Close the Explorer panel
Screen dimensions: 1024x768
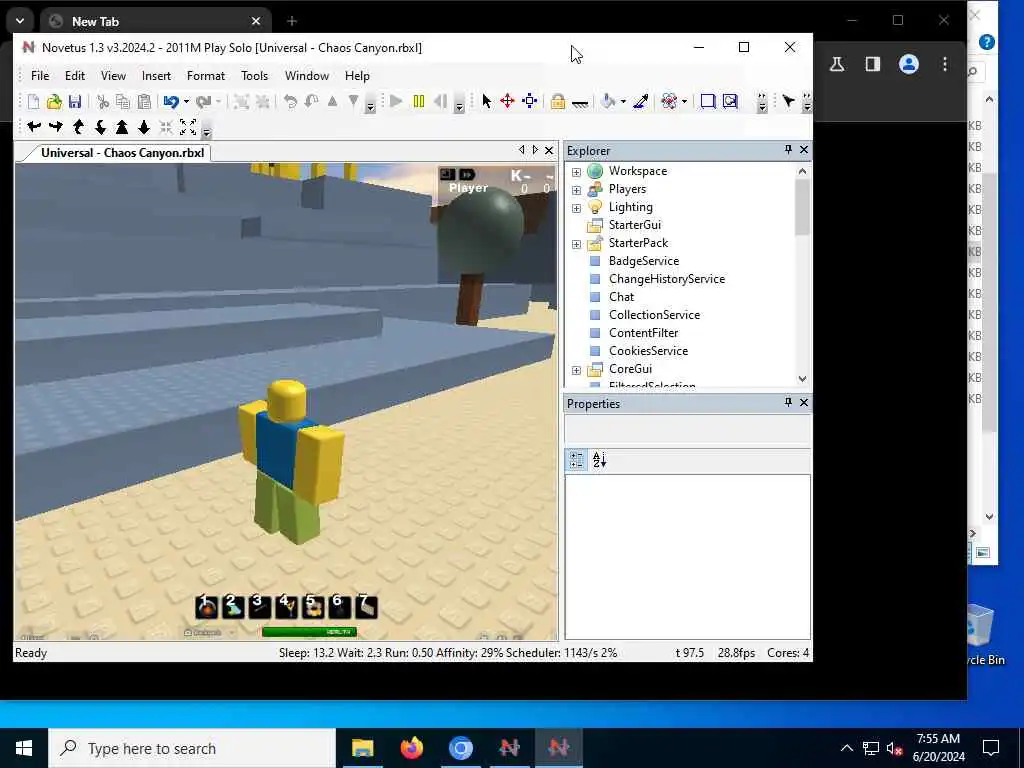804,150
